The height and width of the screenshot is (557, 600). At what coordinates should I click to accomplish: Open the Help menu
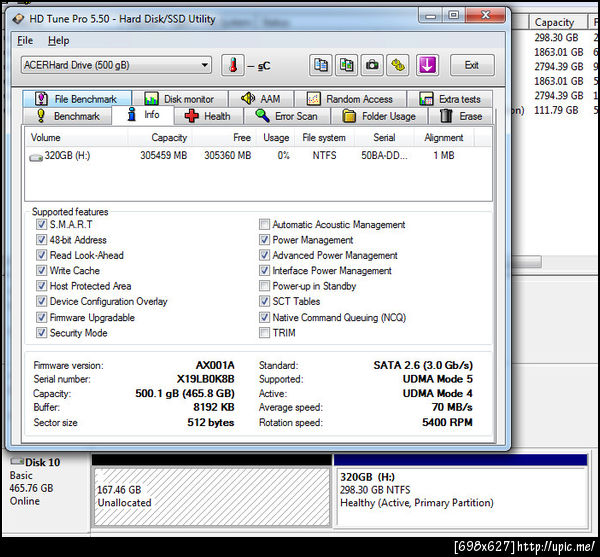pos(59,41)
